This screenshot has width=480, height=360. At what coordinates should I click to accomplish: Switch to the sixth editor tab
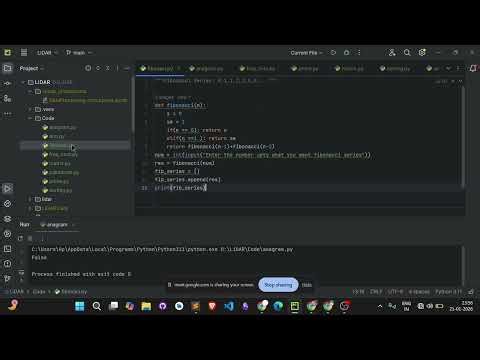(395, 68)
